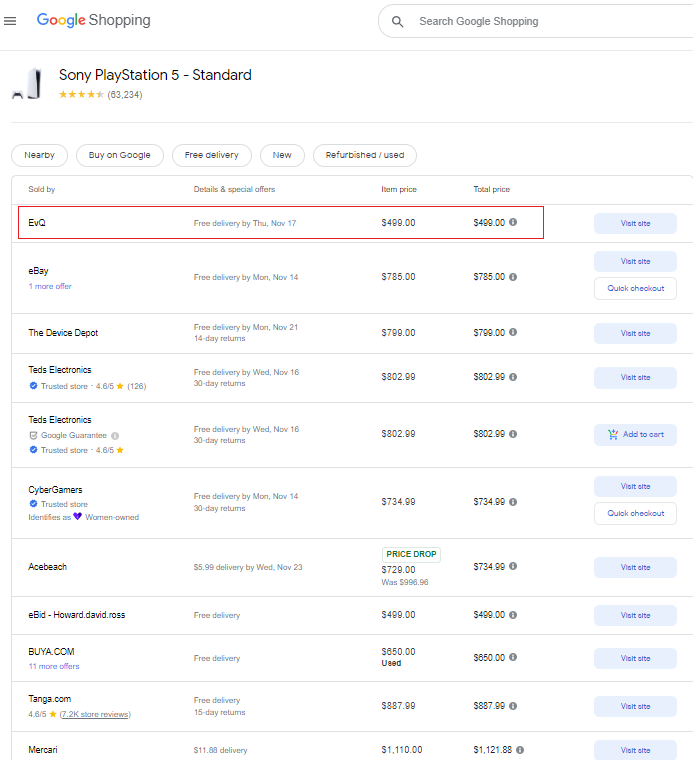
Task: Click the PRICE DROP badge for Acebeach
Action: 411,554
